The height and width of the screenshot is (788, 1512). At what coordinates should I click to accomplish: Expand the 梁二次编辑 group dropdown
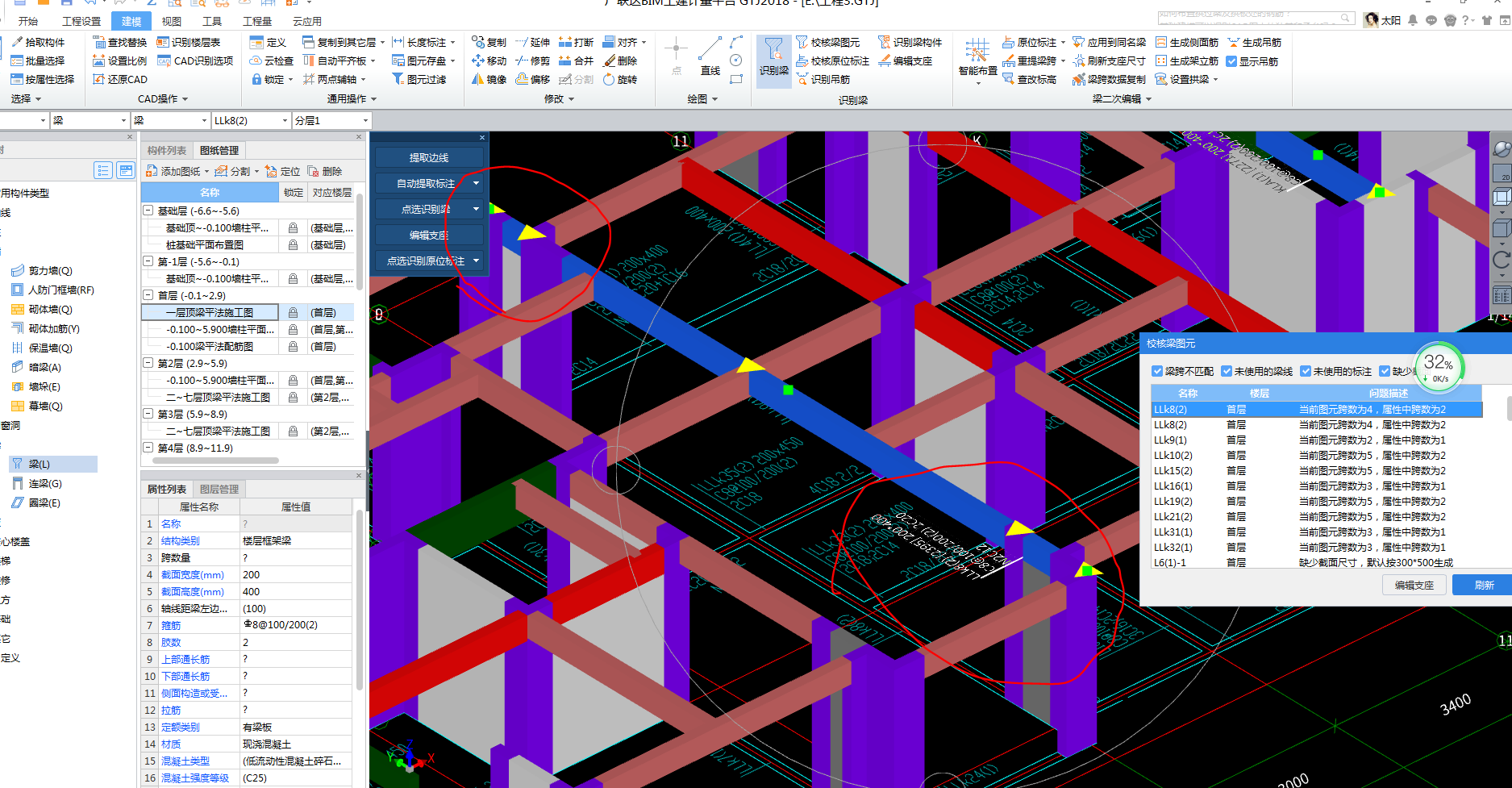coord(1149,99)
